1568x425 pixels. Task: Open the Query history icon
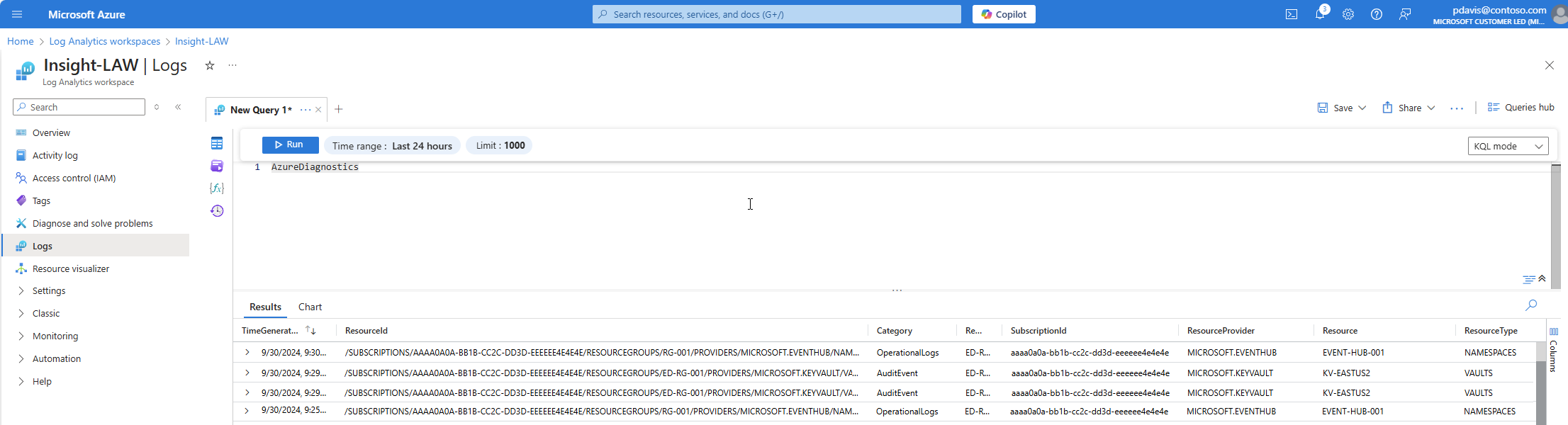(217, 211)
